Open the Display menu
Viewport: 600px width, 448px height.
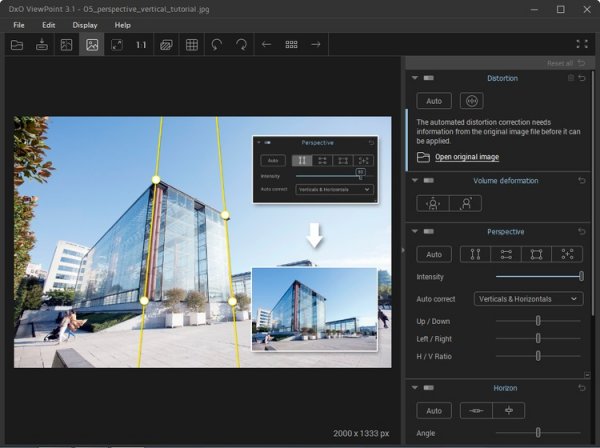(85, 24)
